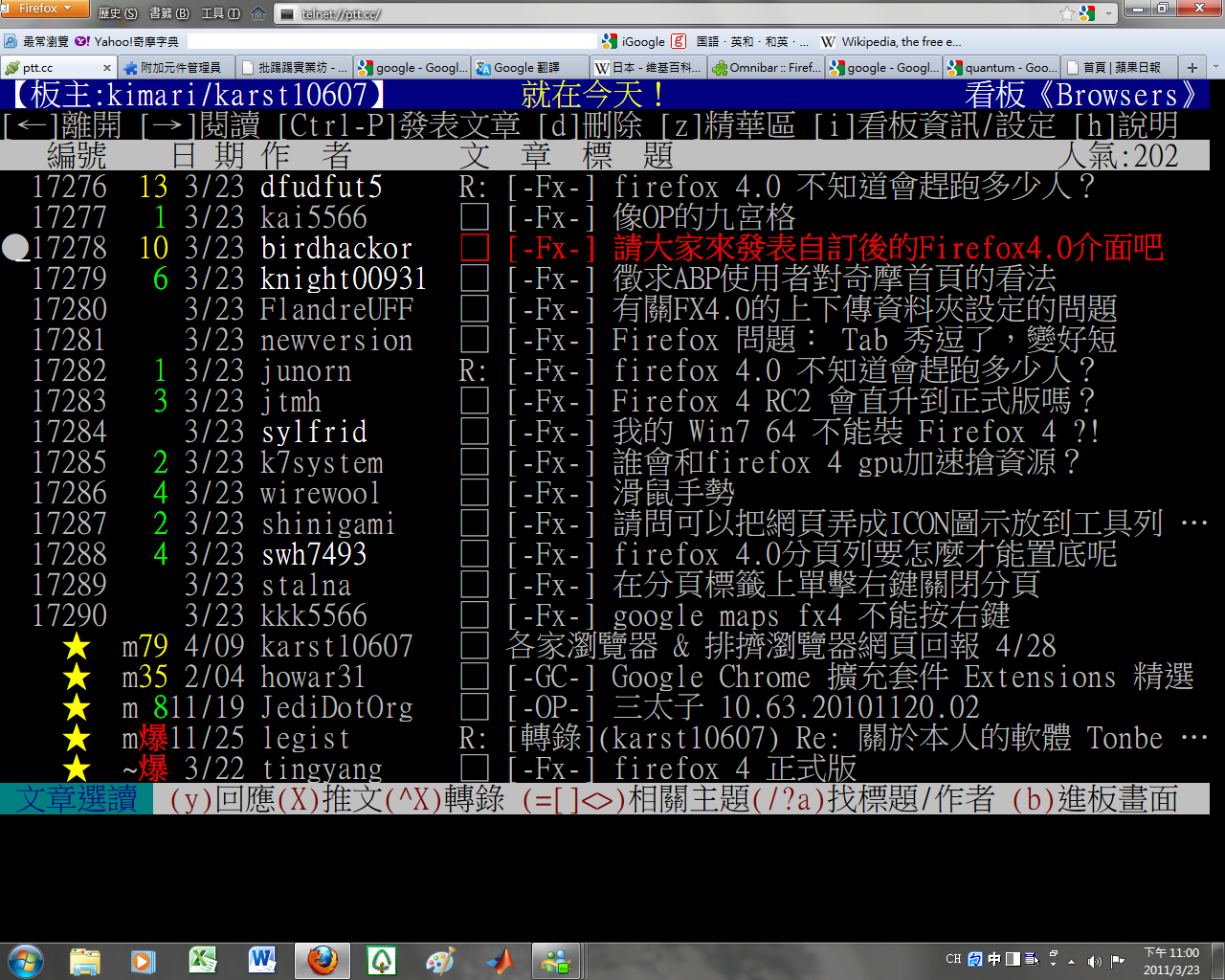Launch Paint from the taskbar
This screenshot has width=1225, height=980.
[x=440, y=961]
